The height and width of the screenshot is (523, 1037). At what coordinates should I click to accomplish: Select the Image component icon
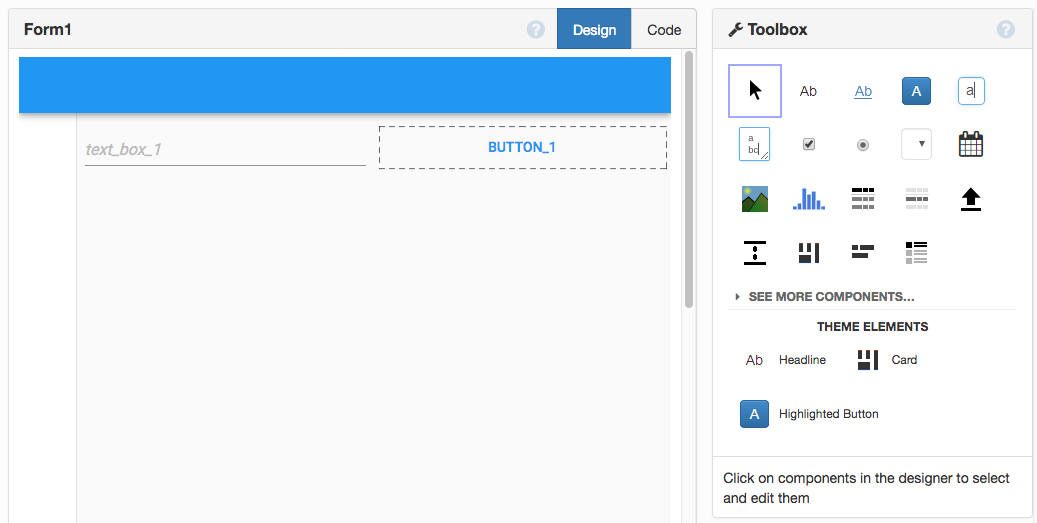click(x=755, y=198)
